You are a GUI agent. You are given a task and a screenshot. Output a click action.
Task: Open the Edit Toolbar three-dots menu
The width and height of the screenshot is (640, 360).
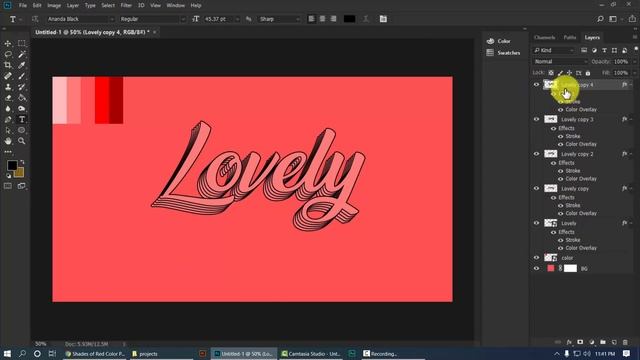click(x=8, y=152)
